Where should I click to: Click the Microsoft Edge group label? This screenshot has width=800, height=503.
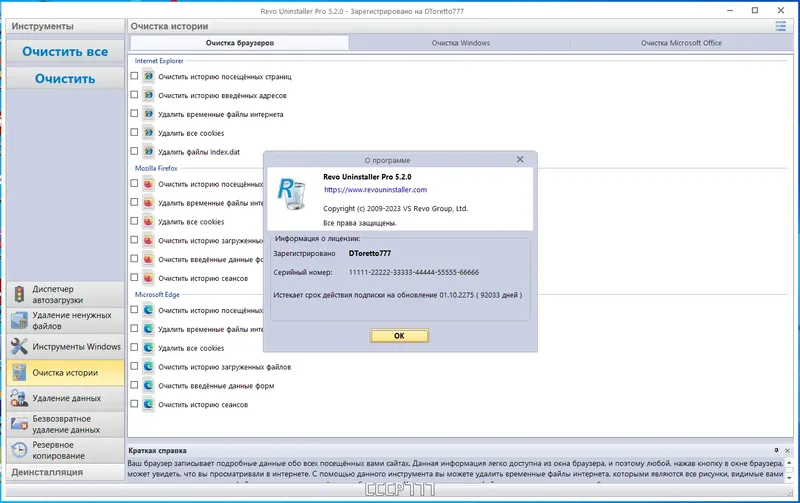tap(157, 294)
